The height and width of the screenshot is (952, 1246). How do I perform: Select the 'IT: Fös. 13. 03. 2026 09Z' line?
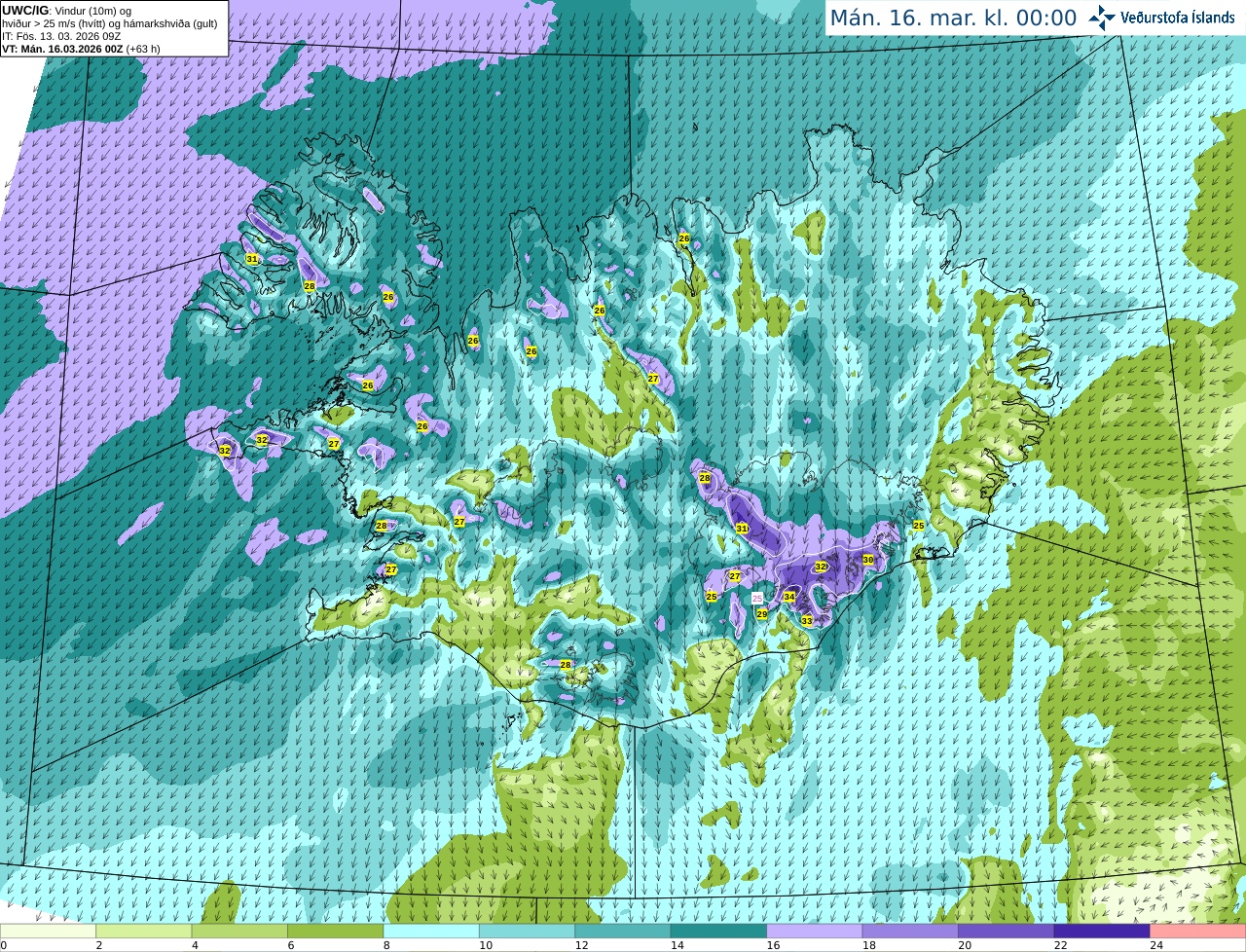[x=61, y=36]
